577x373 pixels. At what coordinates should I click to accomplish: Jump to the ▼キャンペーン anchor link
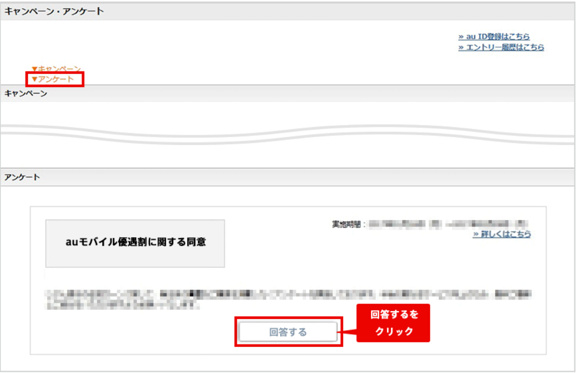(x=56, y=68)
